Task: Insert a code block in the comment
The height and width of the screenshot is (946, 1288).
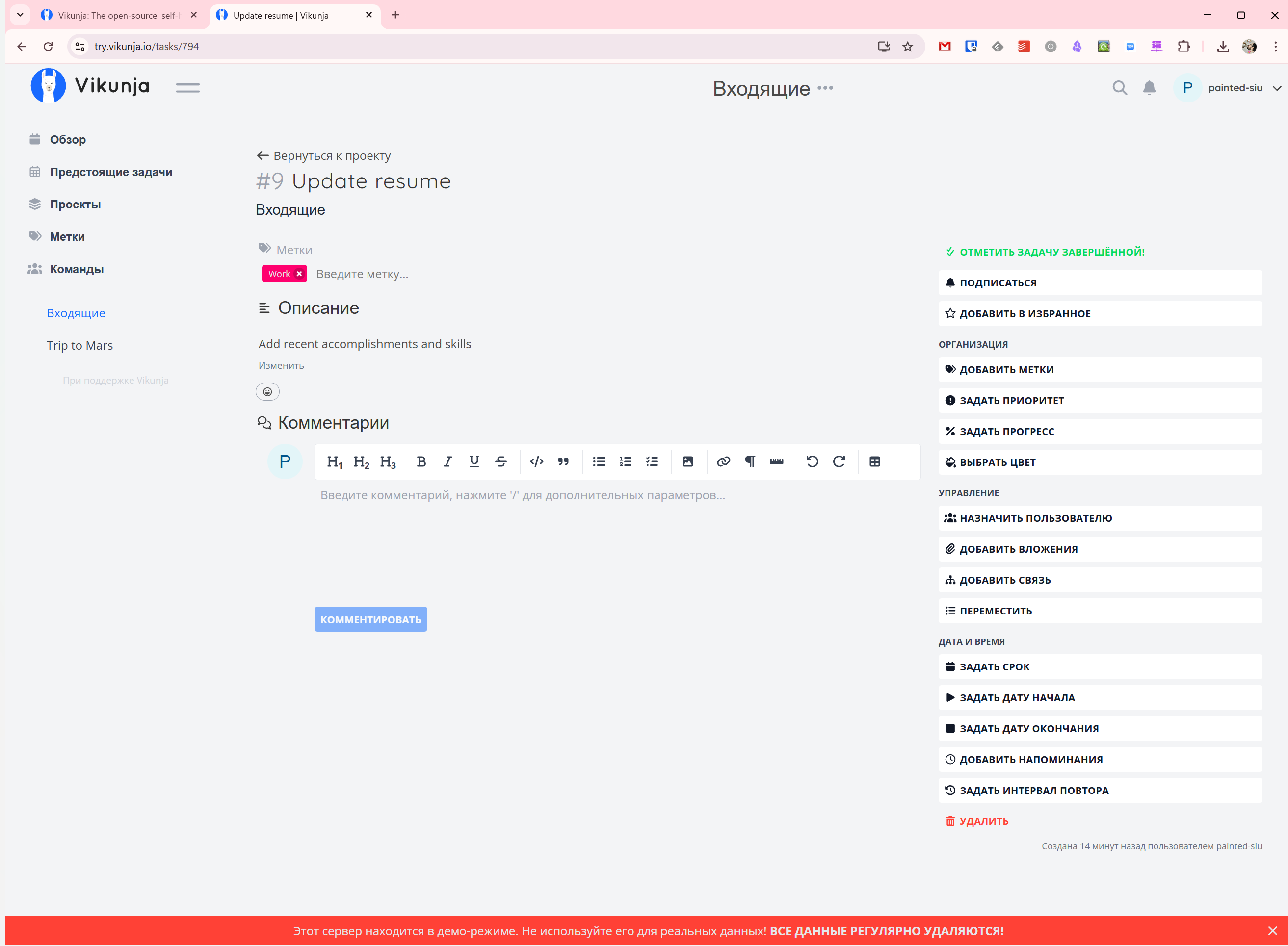Action: pos(536,461)
